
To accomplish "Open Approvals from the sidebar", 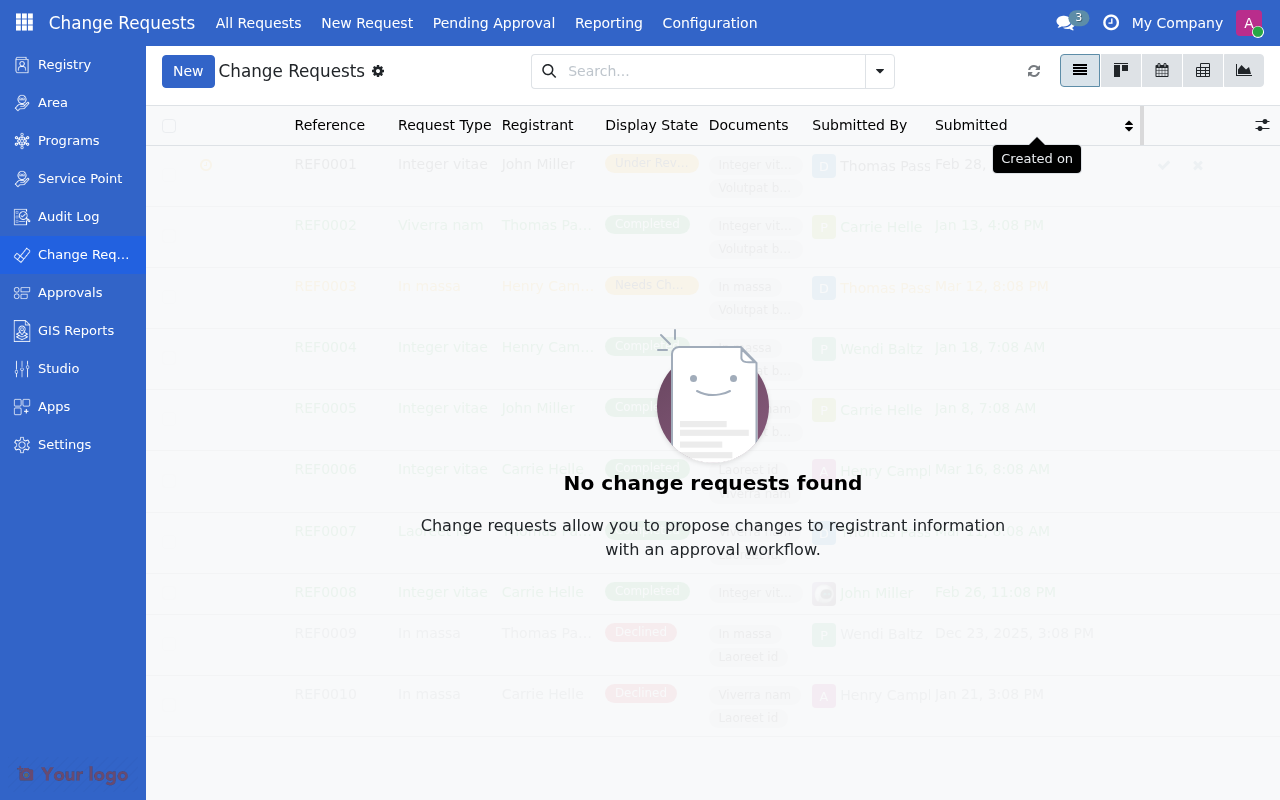I will (70, 292).
